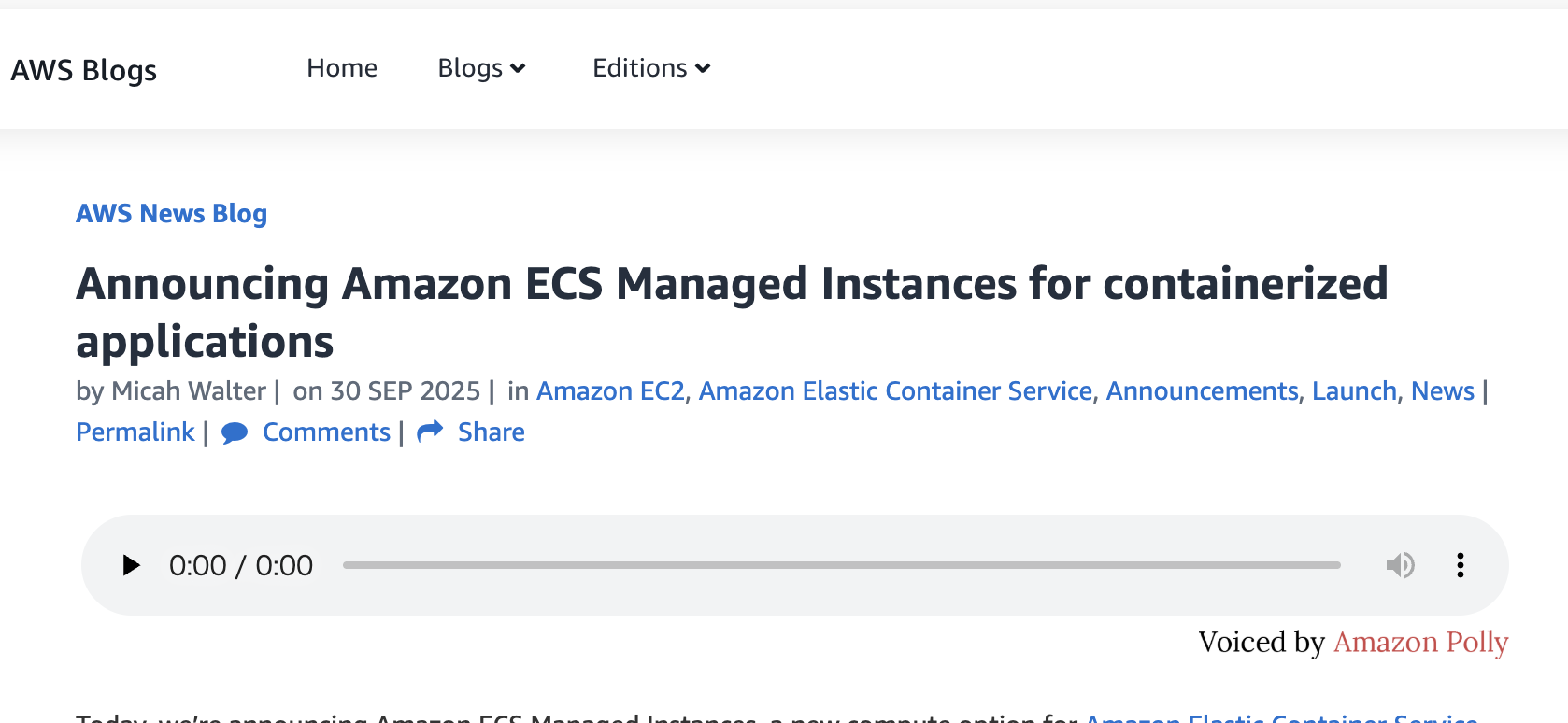Image resolution: width=1568 pixels, height=723 pixels.
Task: Open Amazon Elastic Container Service category
Action: (x=895, y=390)
